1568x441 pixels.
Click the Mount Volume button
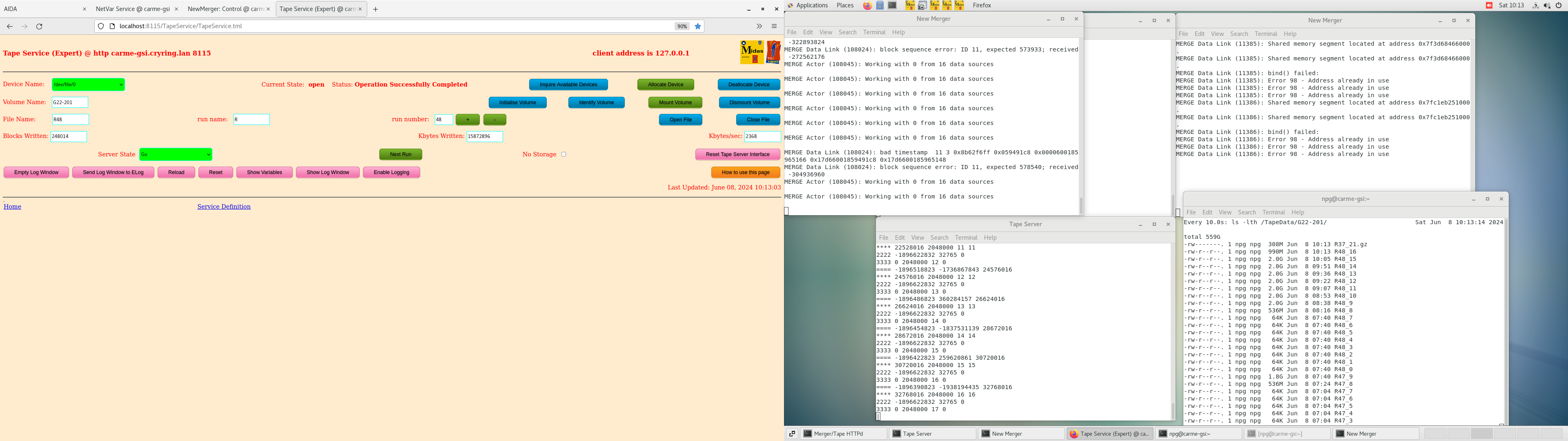(675, 102)
